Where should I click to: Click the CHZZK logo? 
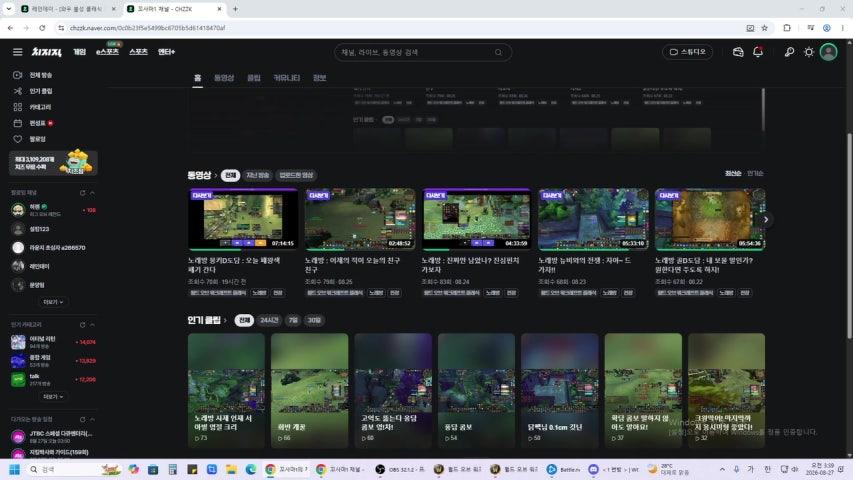coord(46,52)
